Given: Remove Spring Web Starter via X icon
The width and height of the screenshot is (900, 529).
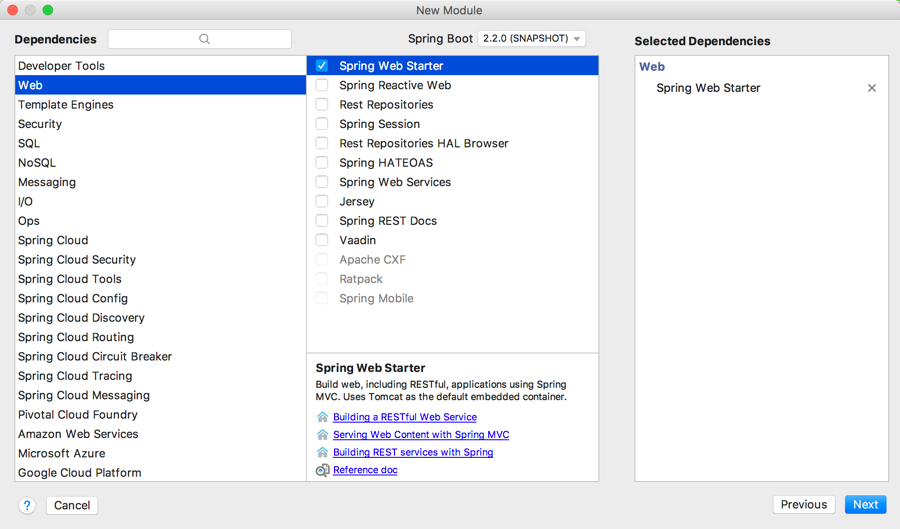Looking at the screenshot, I should [x=871, y=88].
